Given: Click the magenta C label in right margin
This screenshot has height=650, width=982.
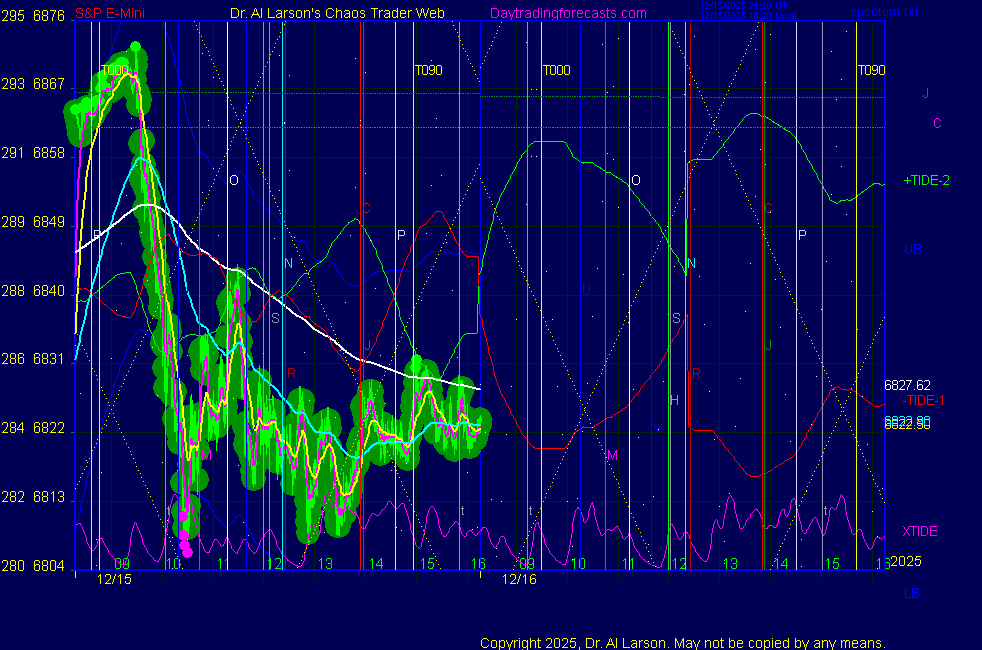Looking at the screenshot, I should [937, 123].
